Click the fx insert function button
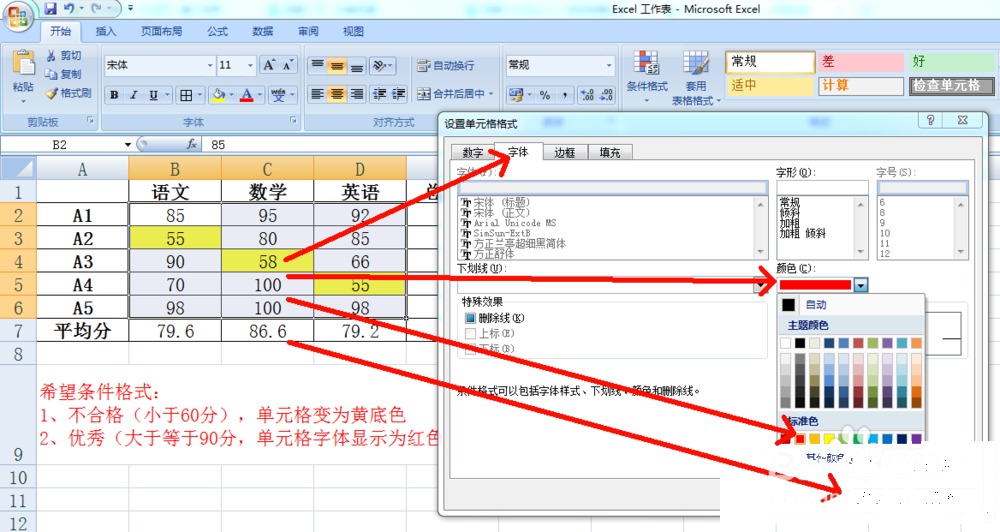This screenshot has height=532, width=1000. pos(191,145)
